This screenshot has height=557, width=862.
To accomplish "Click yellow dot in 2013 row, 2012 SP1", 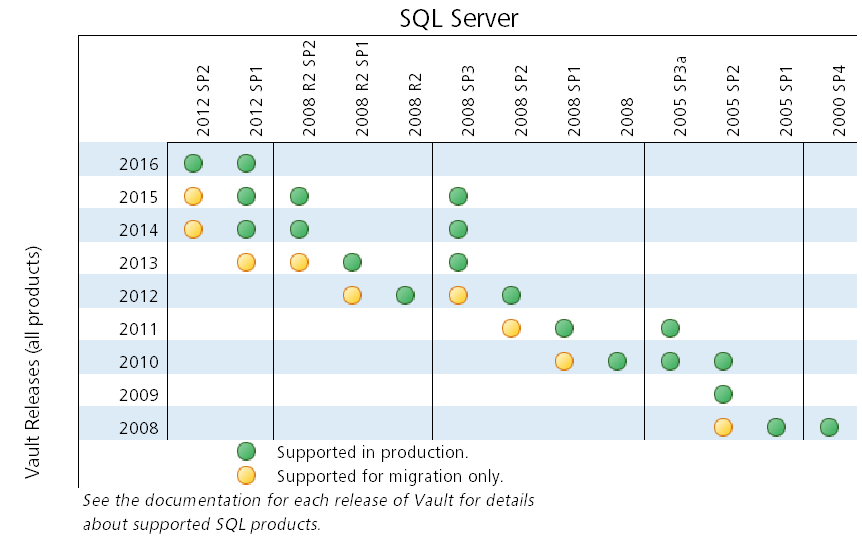I will click(246, 262).
